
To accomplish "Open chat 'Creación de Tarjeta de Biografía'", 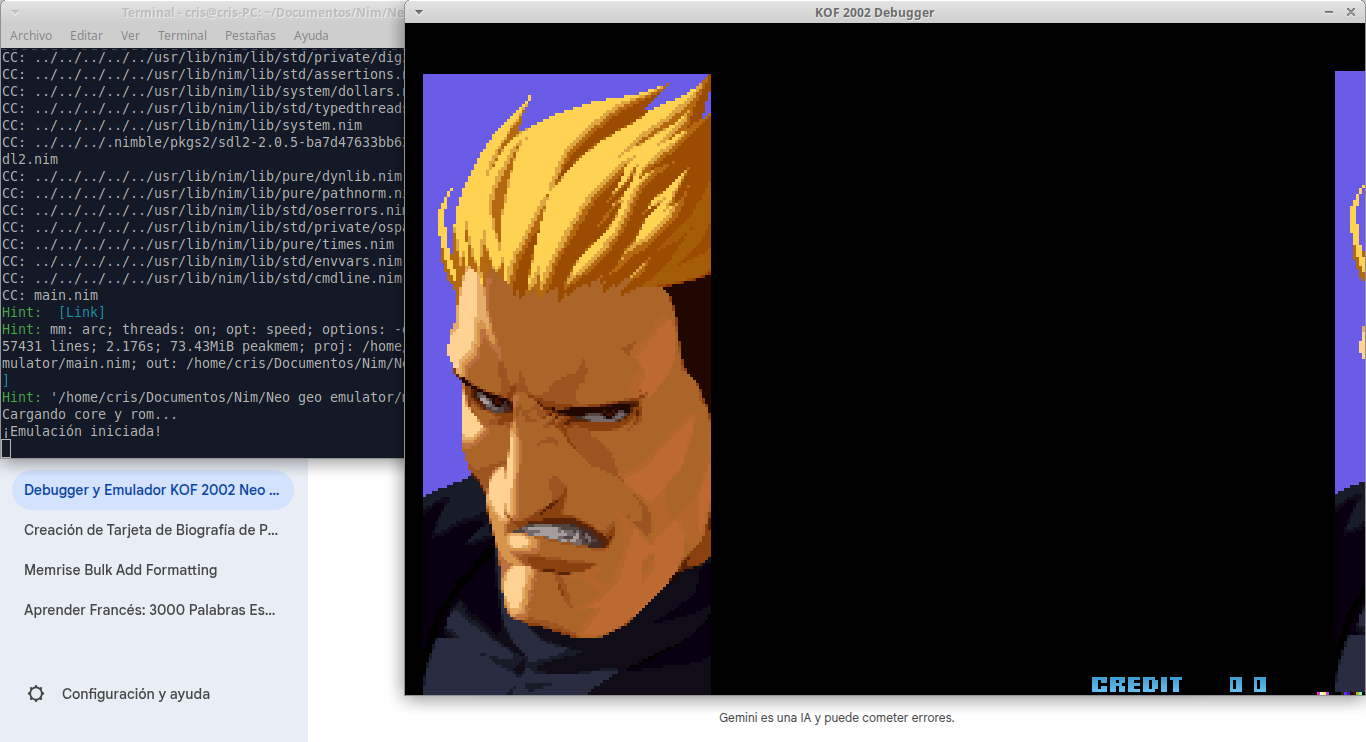I will (152, 530).
